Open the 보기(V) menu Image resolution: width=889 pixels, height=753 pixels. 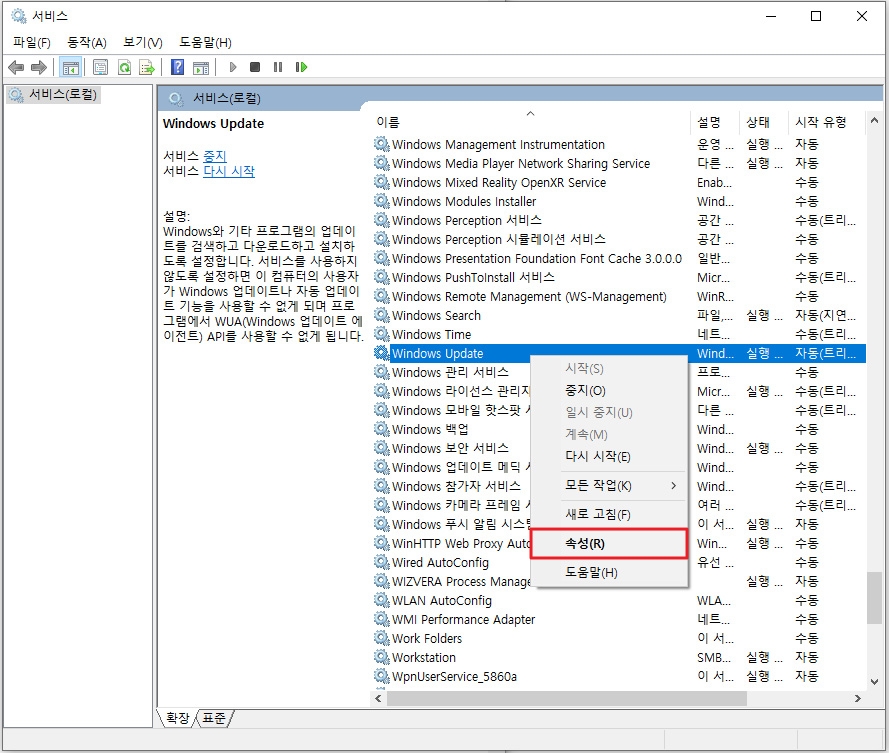coord(143,43)
